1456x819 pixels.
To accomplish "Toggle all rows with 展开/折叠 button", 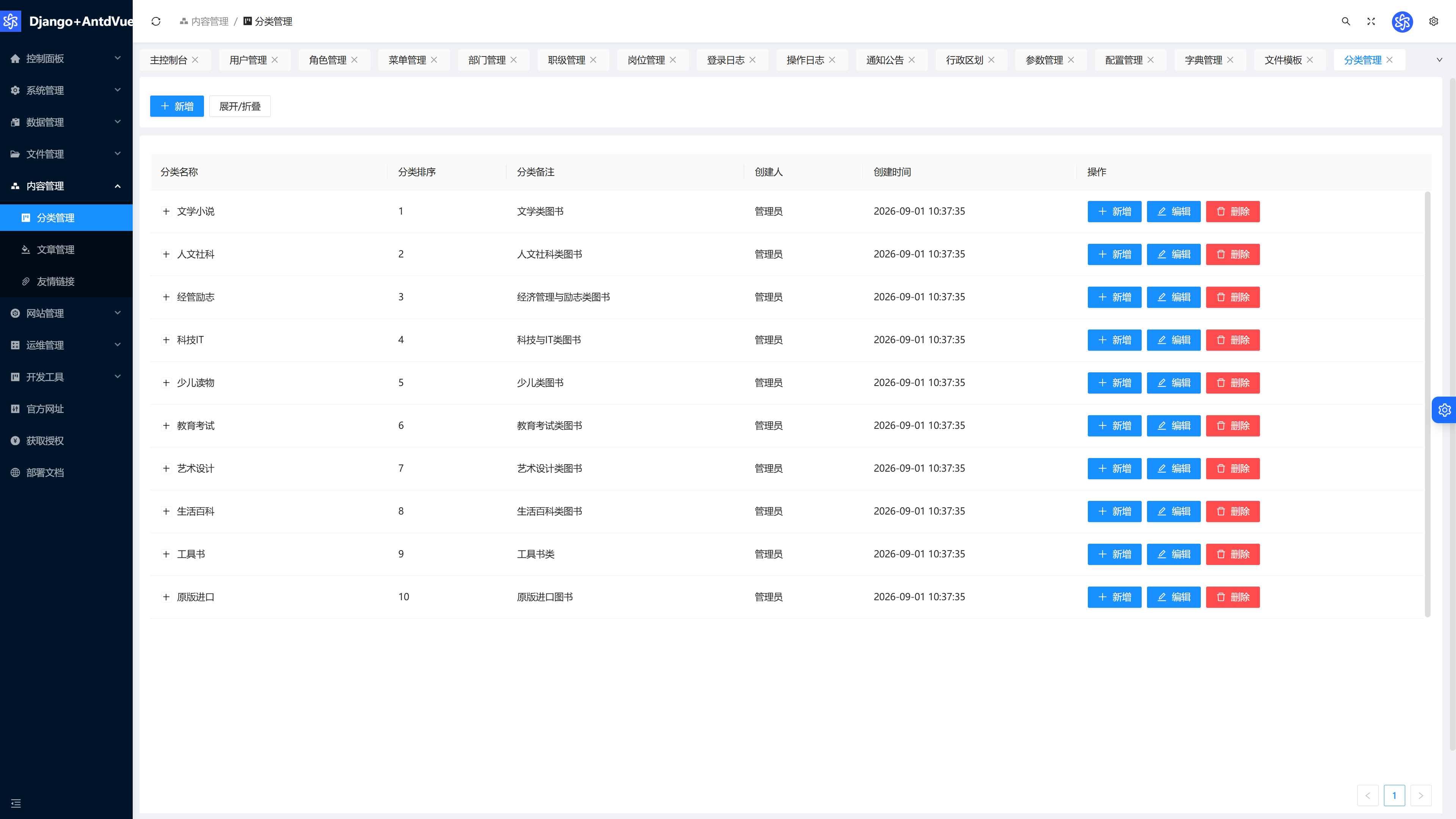I will click(240, 106).
